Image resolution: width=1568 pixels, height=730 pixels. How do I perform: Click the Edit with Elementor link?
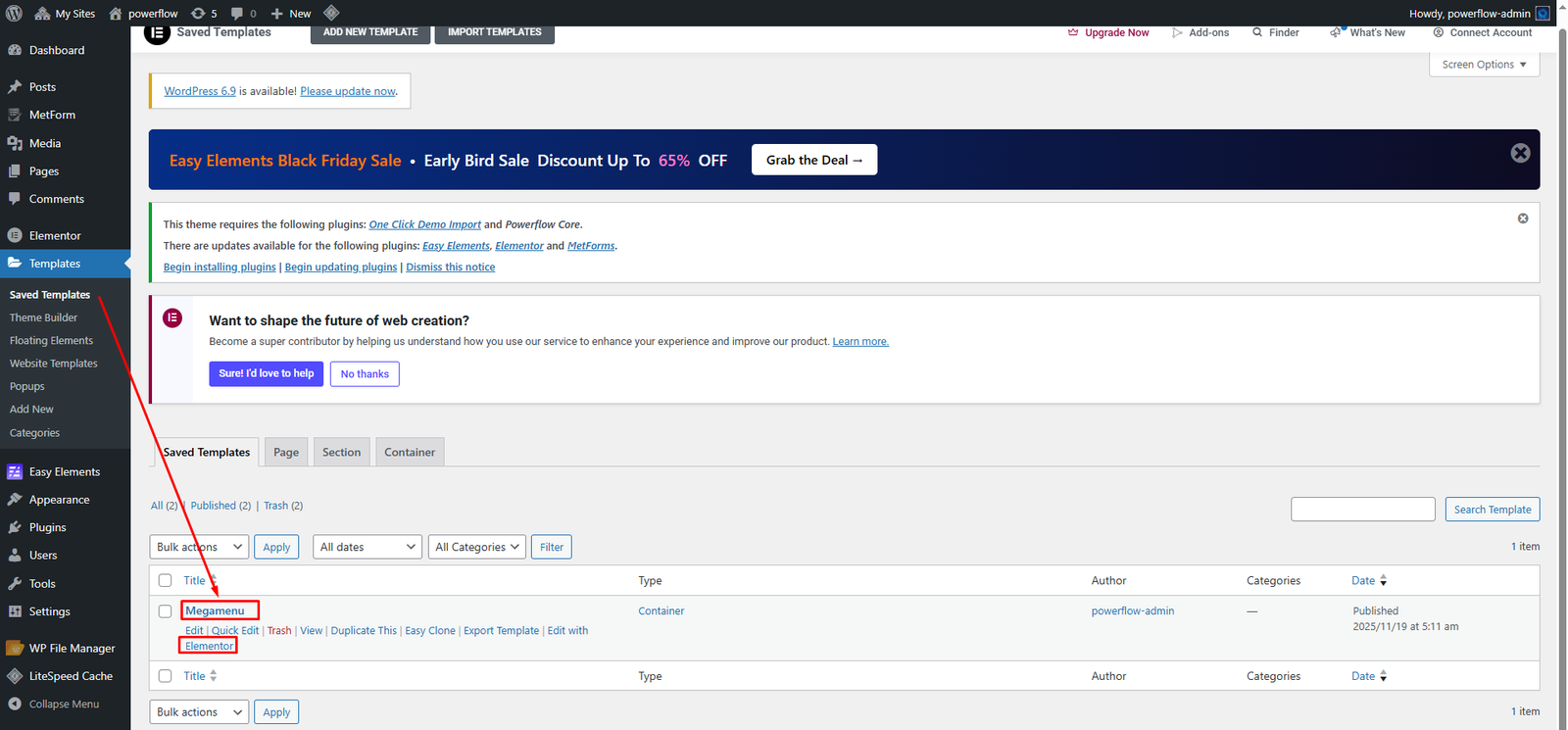(x=209, y=646)
